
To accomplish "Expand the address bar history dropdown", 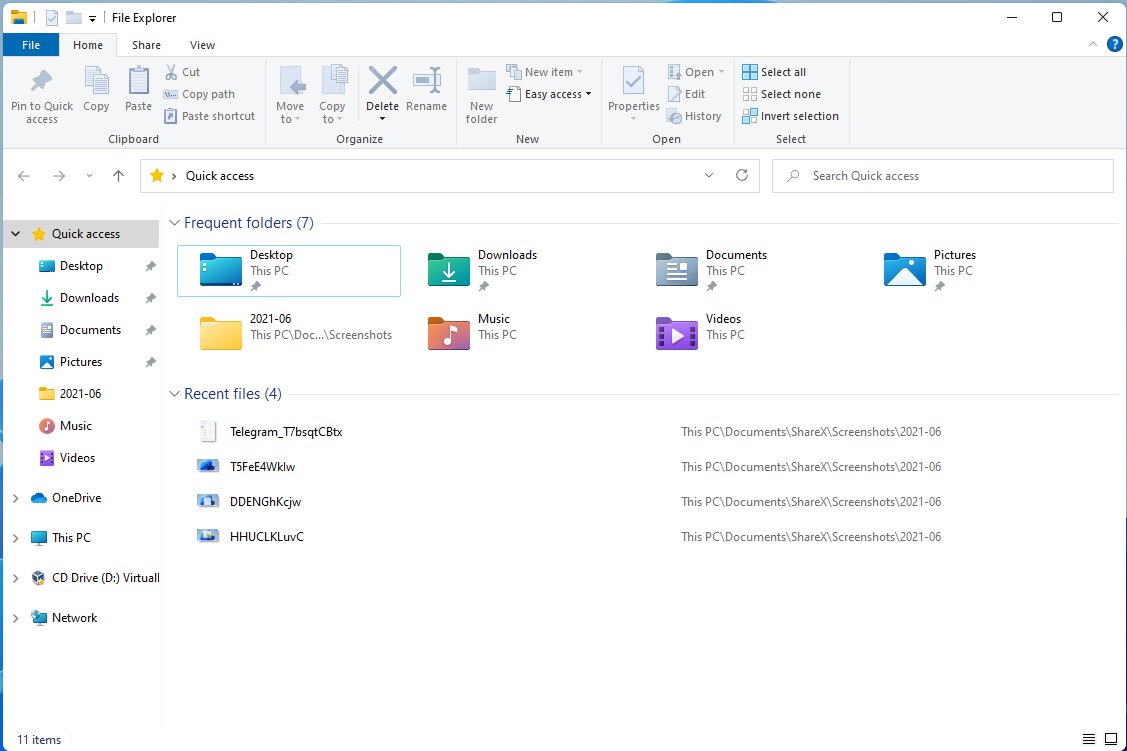I will [x=709, y=176].
